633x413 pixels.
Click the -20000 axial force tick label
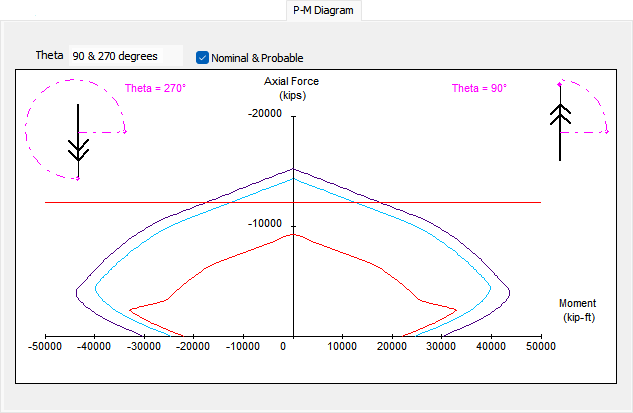pos(265,114)
